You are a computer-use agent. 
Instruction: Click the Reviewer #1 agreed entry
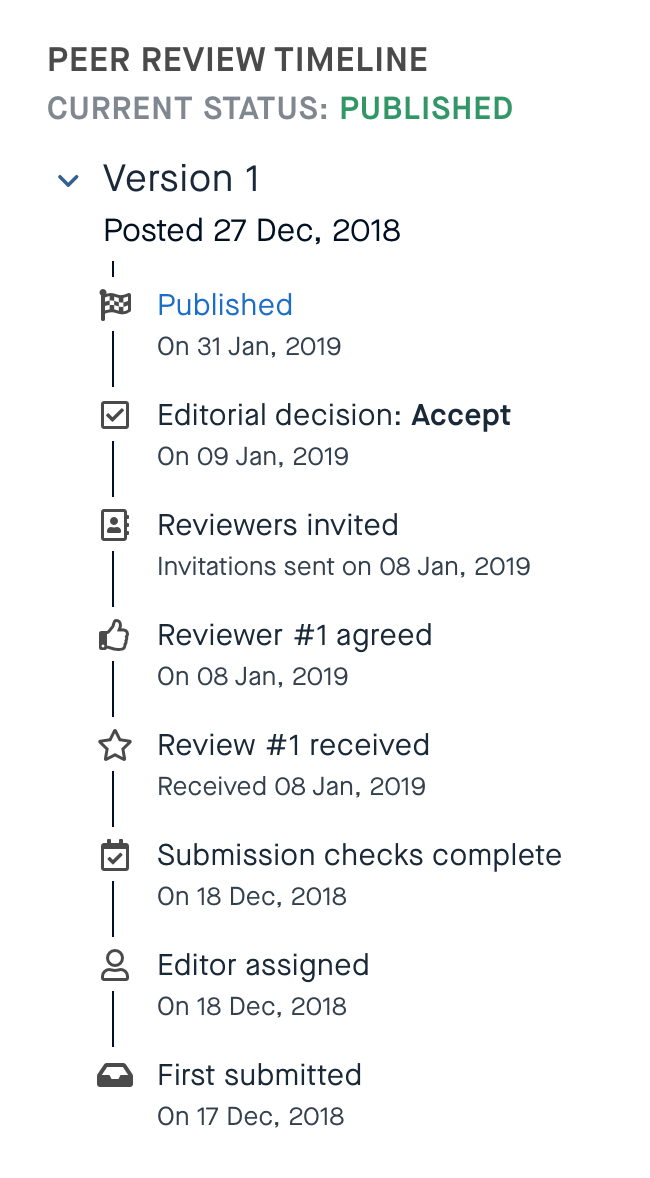(x=295, y=635)
